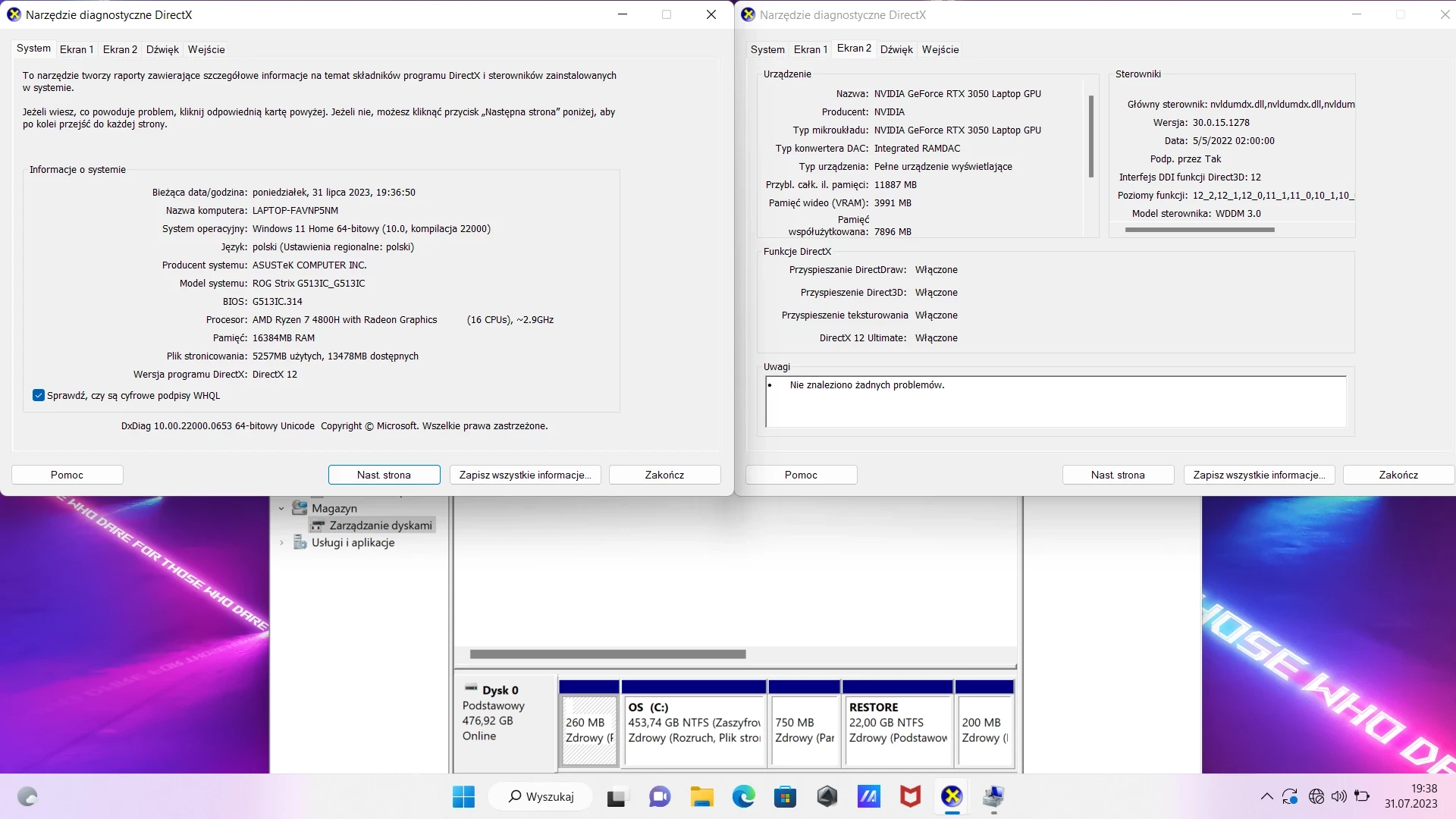Image resolution: width=1456 pixels, height=819 pixels.
Task: Open the Windows Start menu
Action: tap(463, 796)
